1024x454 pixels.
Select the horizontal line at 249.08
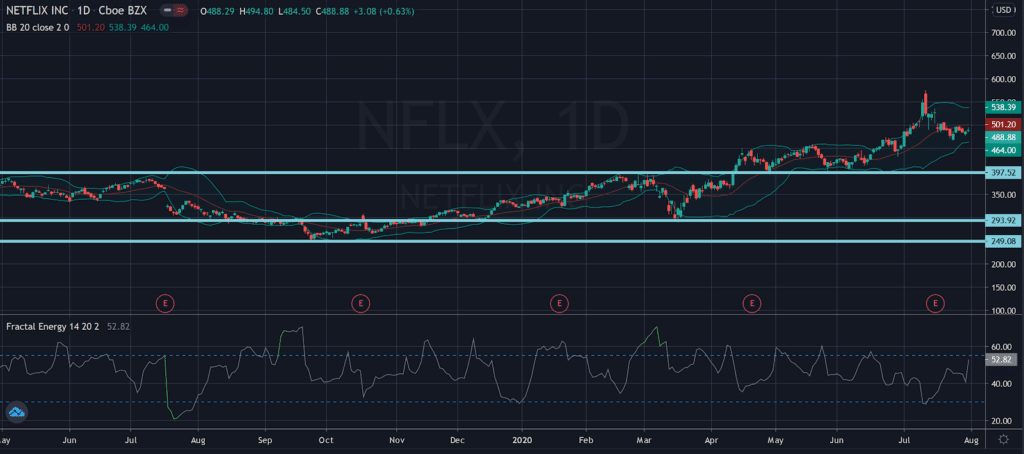tap(493, 242)
